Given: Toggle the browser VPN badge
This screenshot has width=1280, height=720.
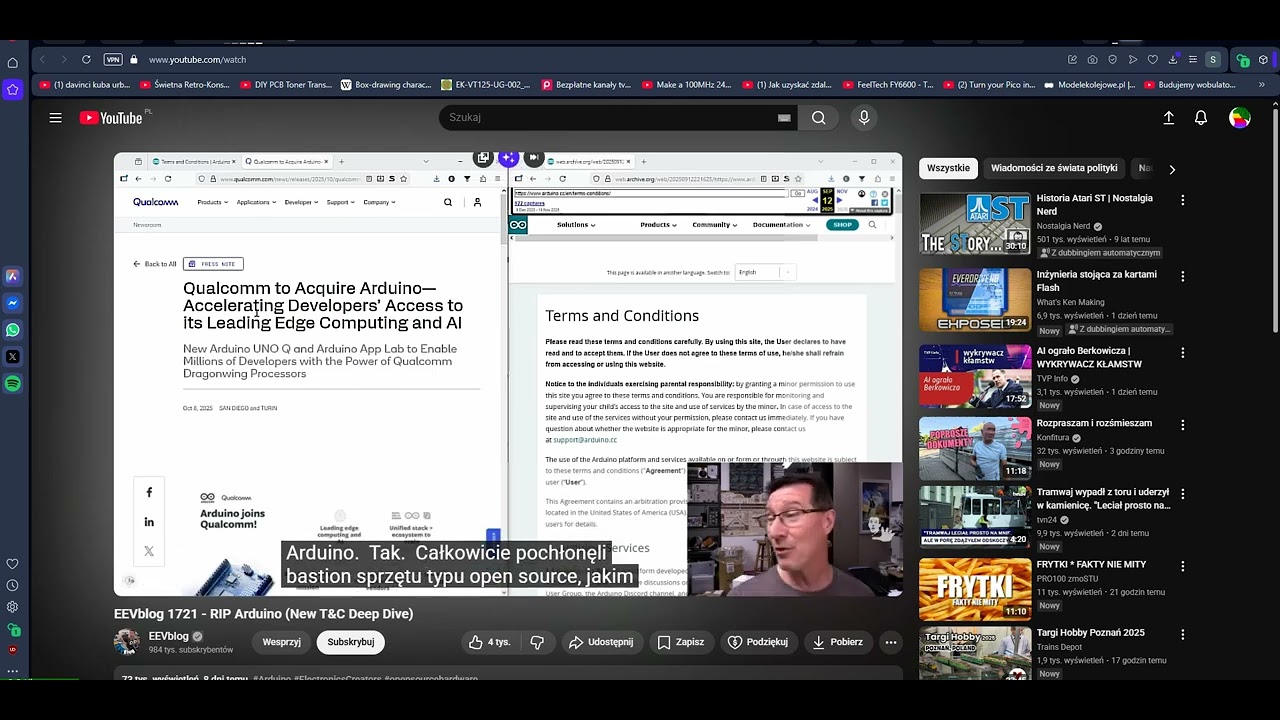Looking at the screenshot, I should 113,60.
